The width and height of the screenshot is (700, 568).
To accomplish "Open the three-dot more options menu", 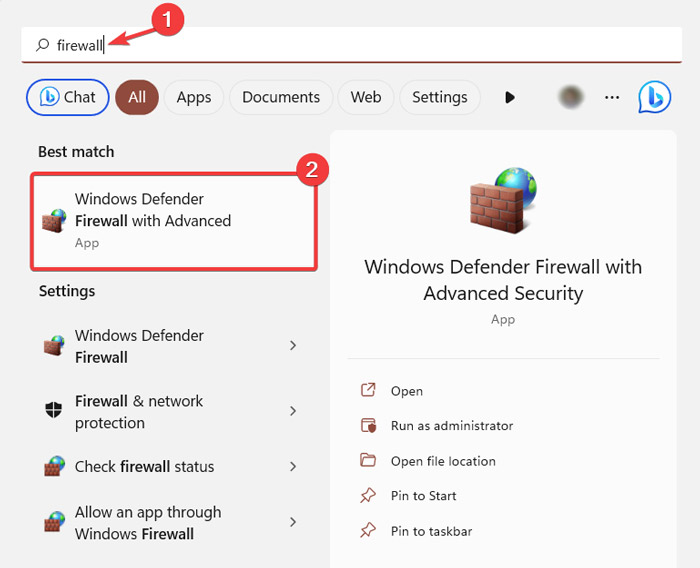I will [x=612, y=97].
